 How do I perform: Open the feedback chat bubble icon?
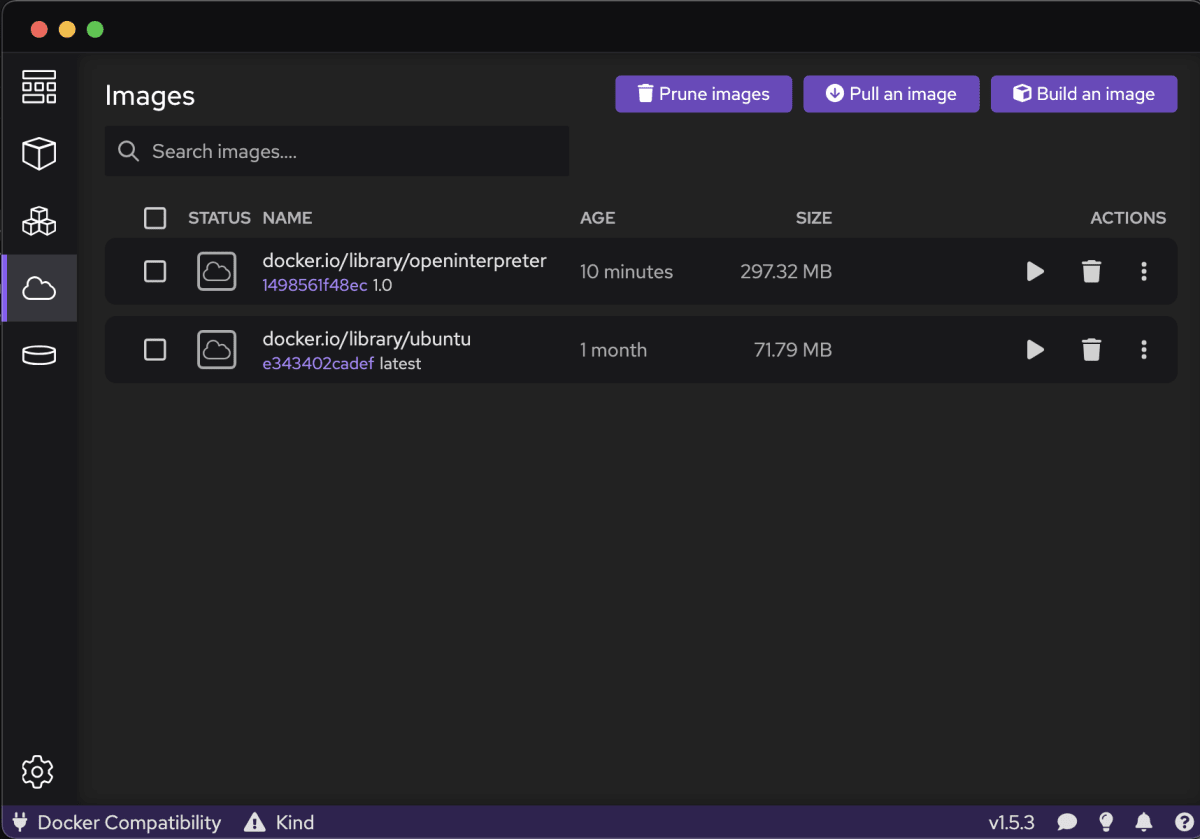pyautogui.click(x=1067, y=822)
